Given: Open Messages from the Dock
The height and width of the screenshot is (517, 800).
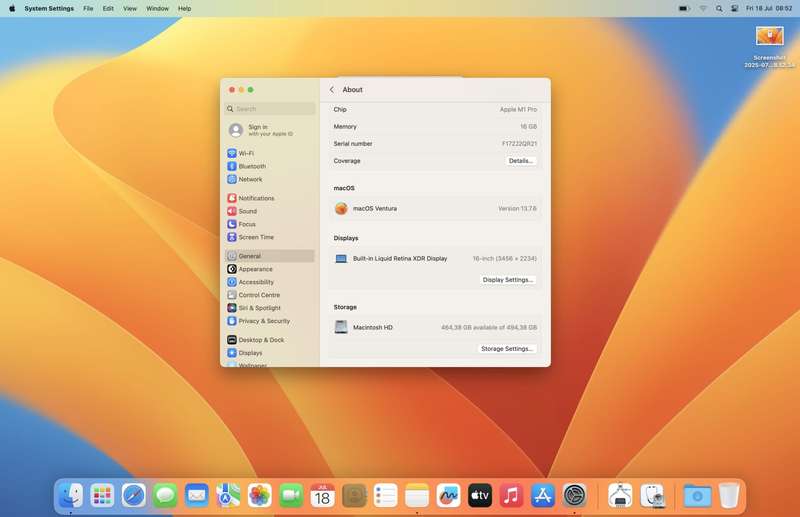Looking at the screenshot, I should (165, 495).
